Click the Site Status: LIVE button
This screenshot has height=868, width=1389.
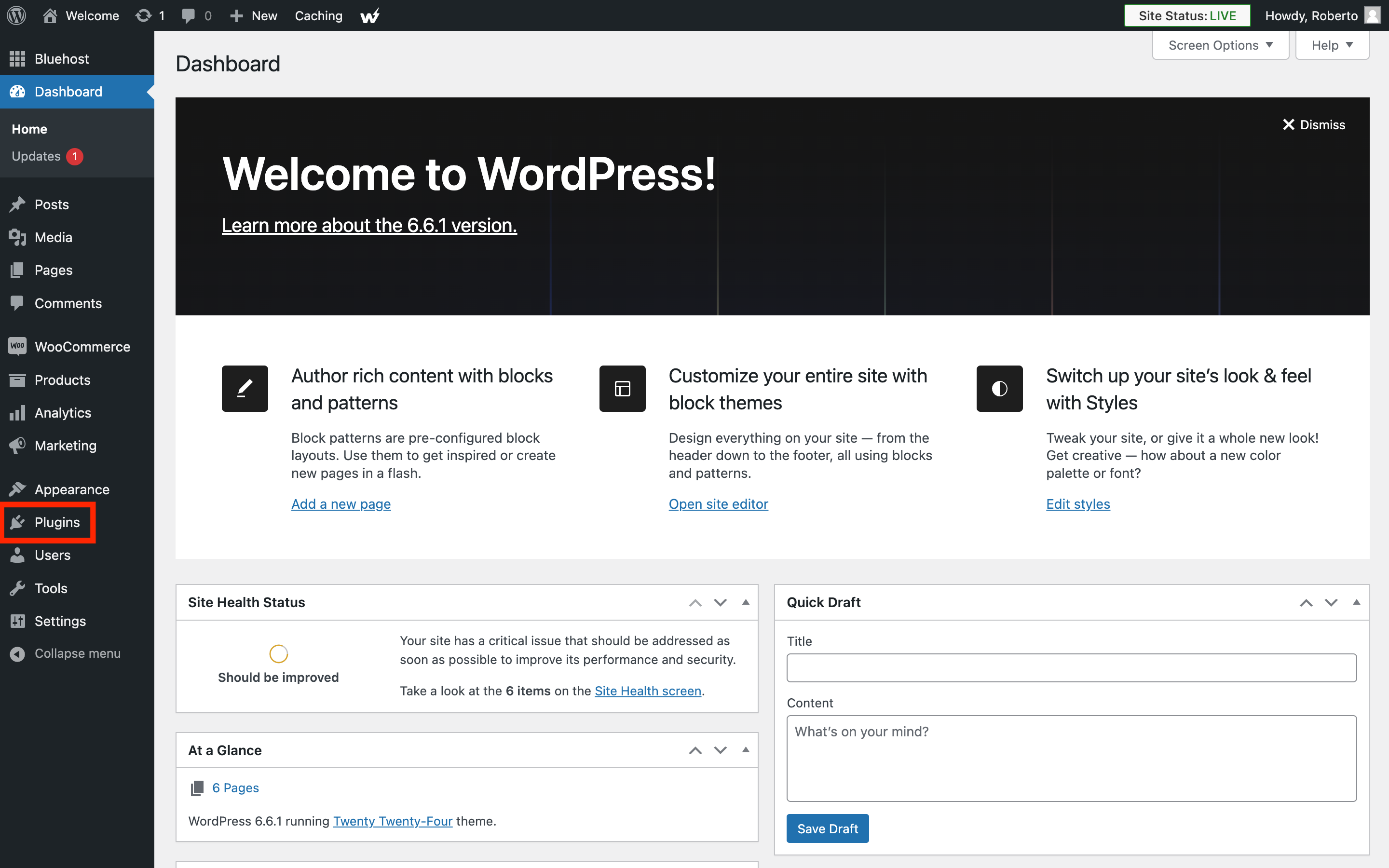click(x=1187, y=15)
